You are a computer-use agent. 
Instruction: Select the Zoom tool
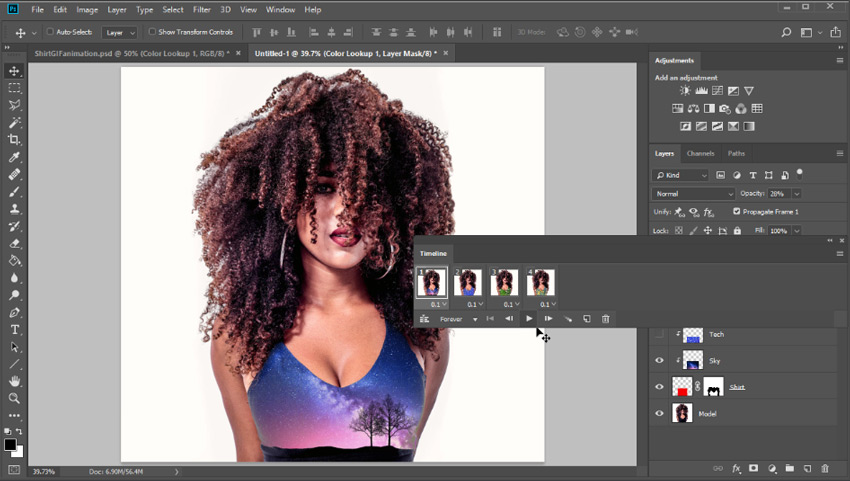click(x=14, y=399)
